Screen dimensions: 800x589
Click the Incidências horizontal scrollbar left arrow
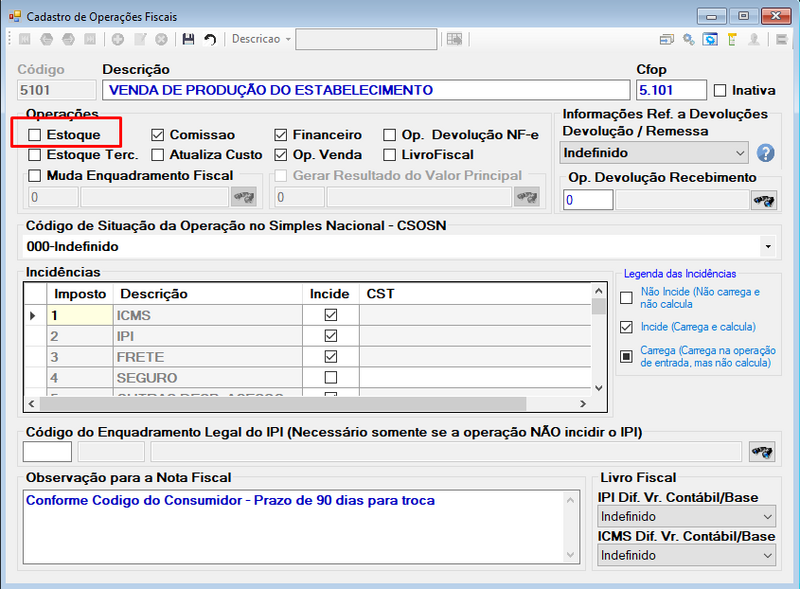coord(32,404)
